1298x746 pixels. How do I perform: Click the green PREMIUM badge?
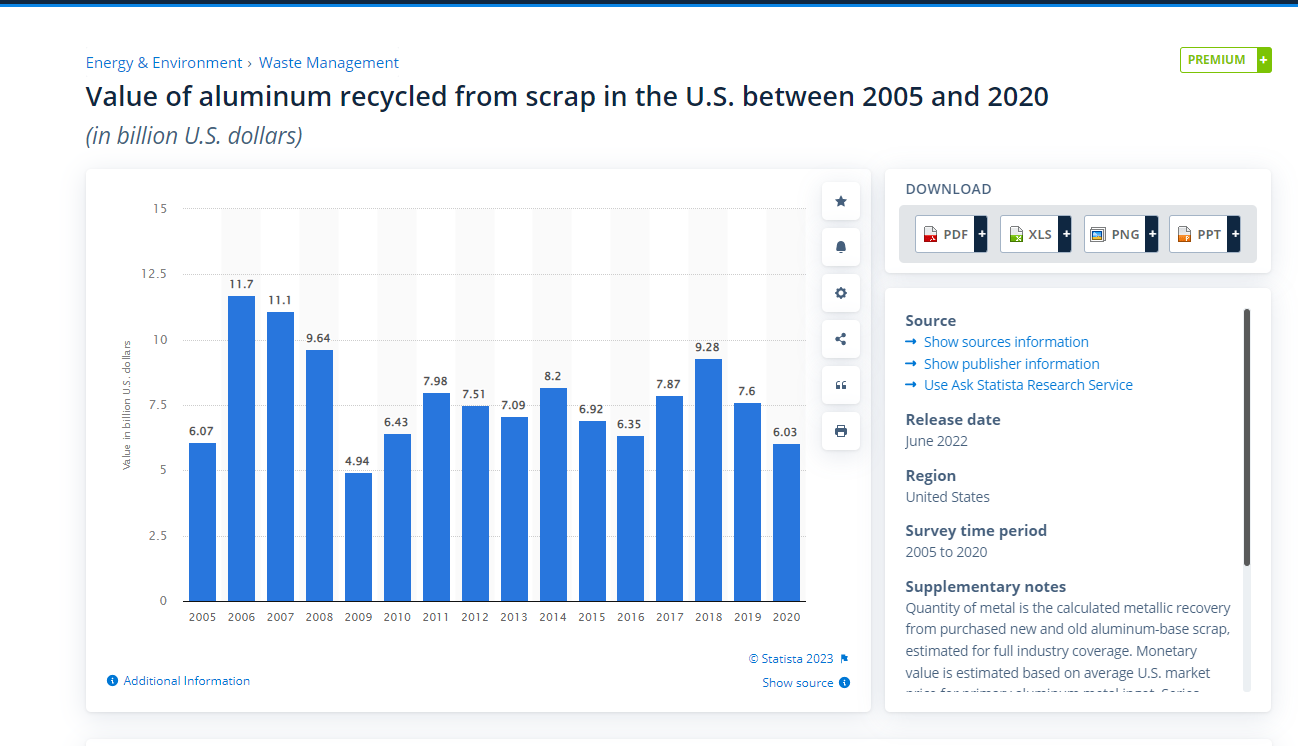point(1226,60)
